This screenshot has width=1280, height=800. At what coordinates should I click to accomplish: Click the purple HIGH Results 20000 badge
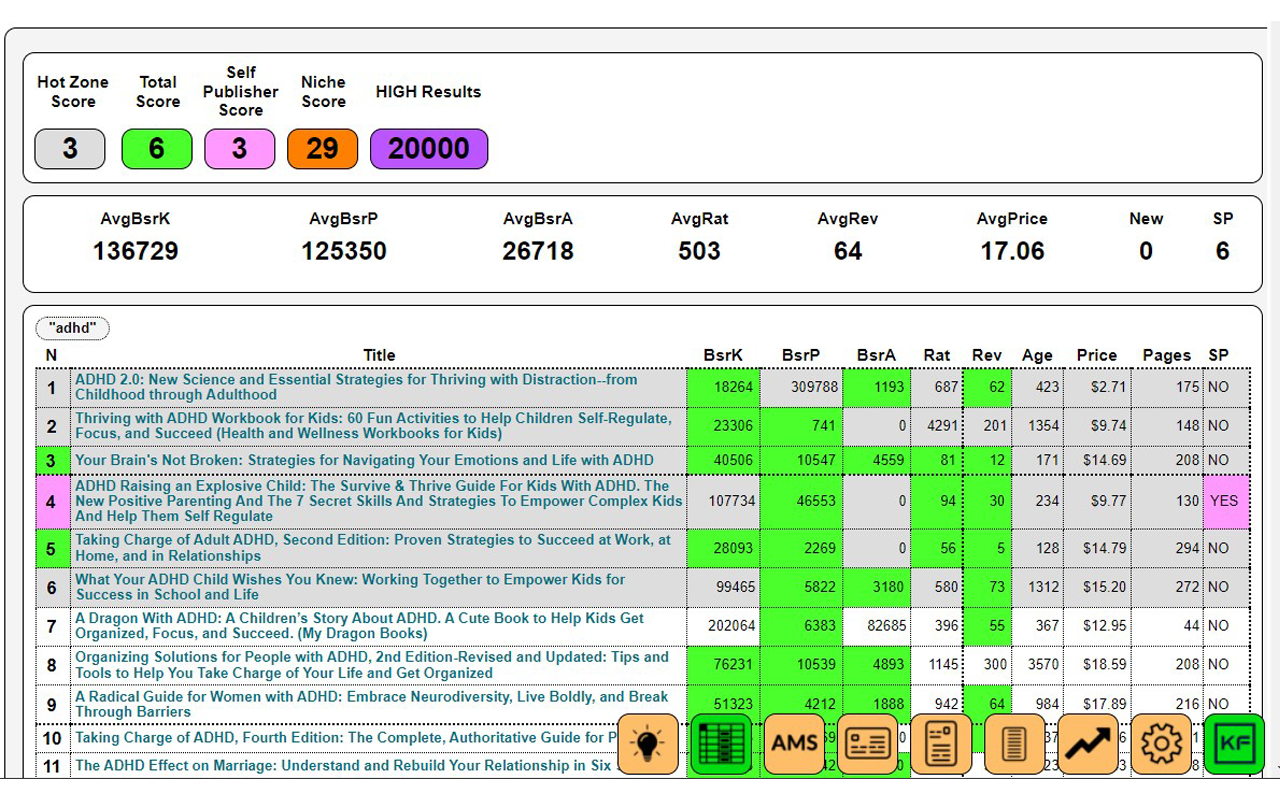pyautogui.click(x=429, y=149)
